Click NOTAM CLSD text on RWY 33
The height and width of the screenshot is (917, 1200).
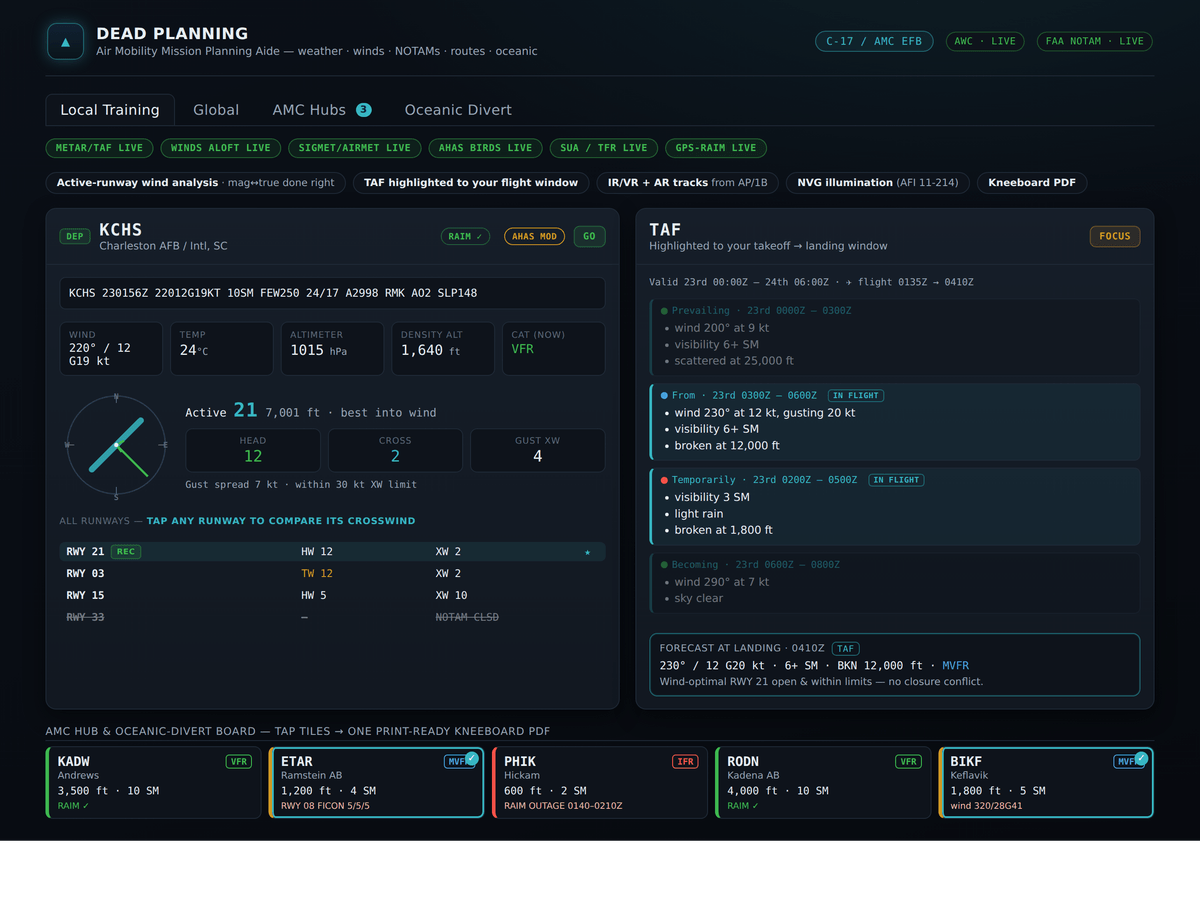pos(467,618)
